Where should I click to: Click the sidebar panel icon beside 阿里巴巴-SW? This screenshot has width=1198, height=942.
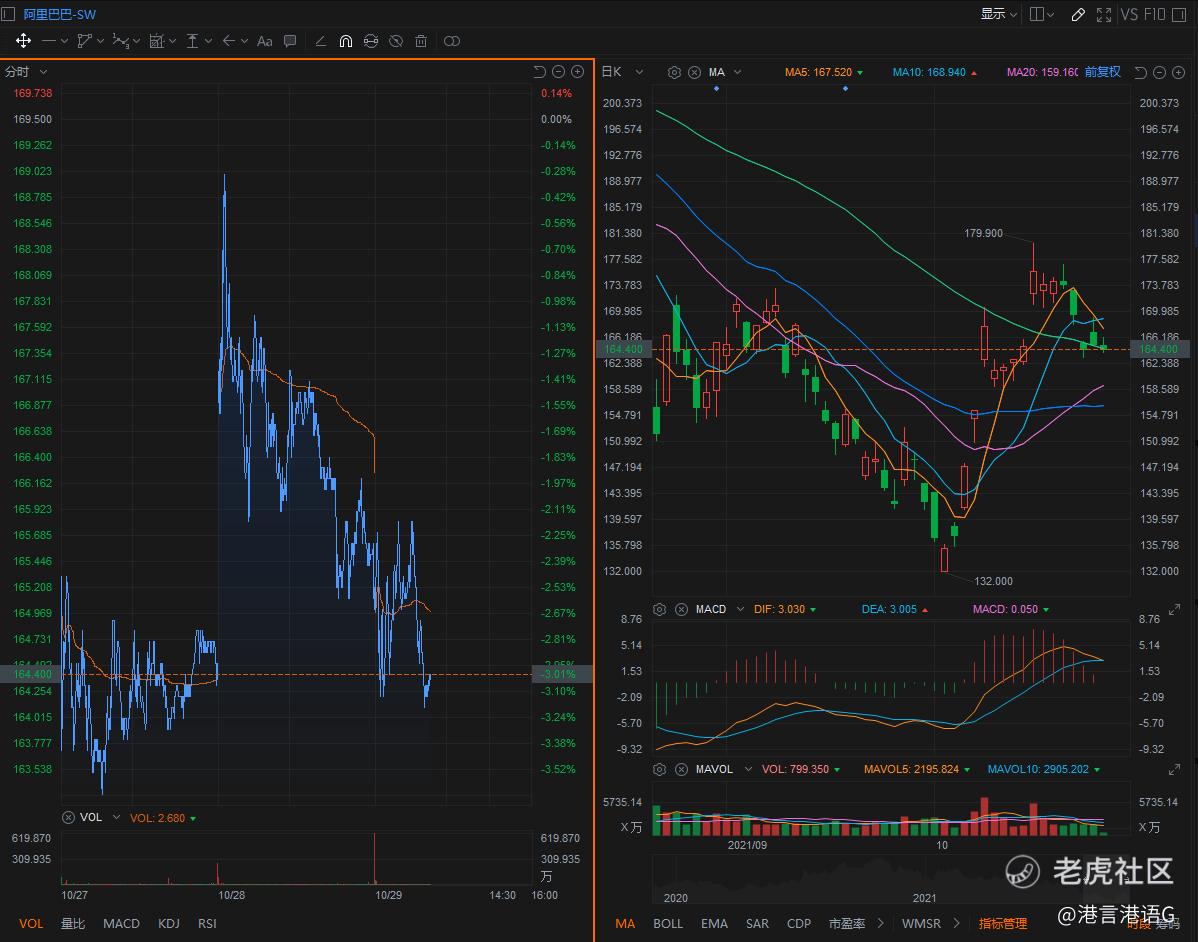pos(8,14)
